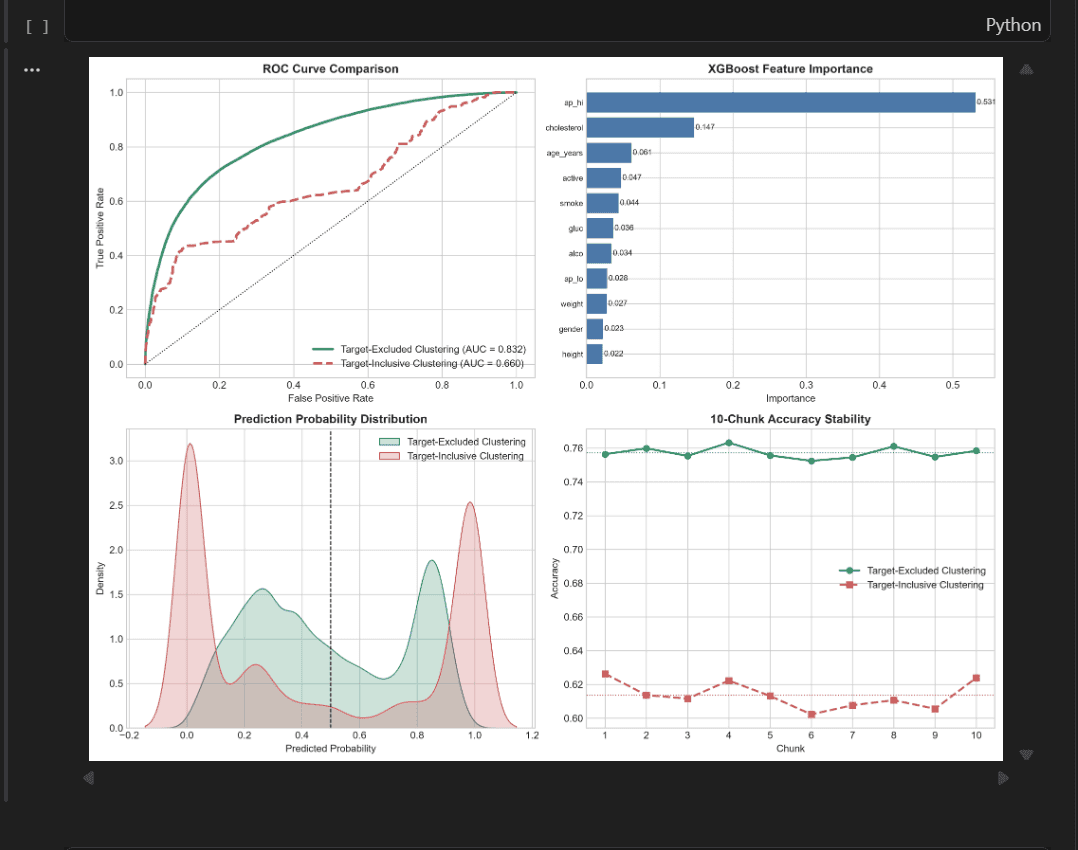Click the True Positive Rate axis label
The height and width of the screenshot is (850, 1078).
pos(100,228)
